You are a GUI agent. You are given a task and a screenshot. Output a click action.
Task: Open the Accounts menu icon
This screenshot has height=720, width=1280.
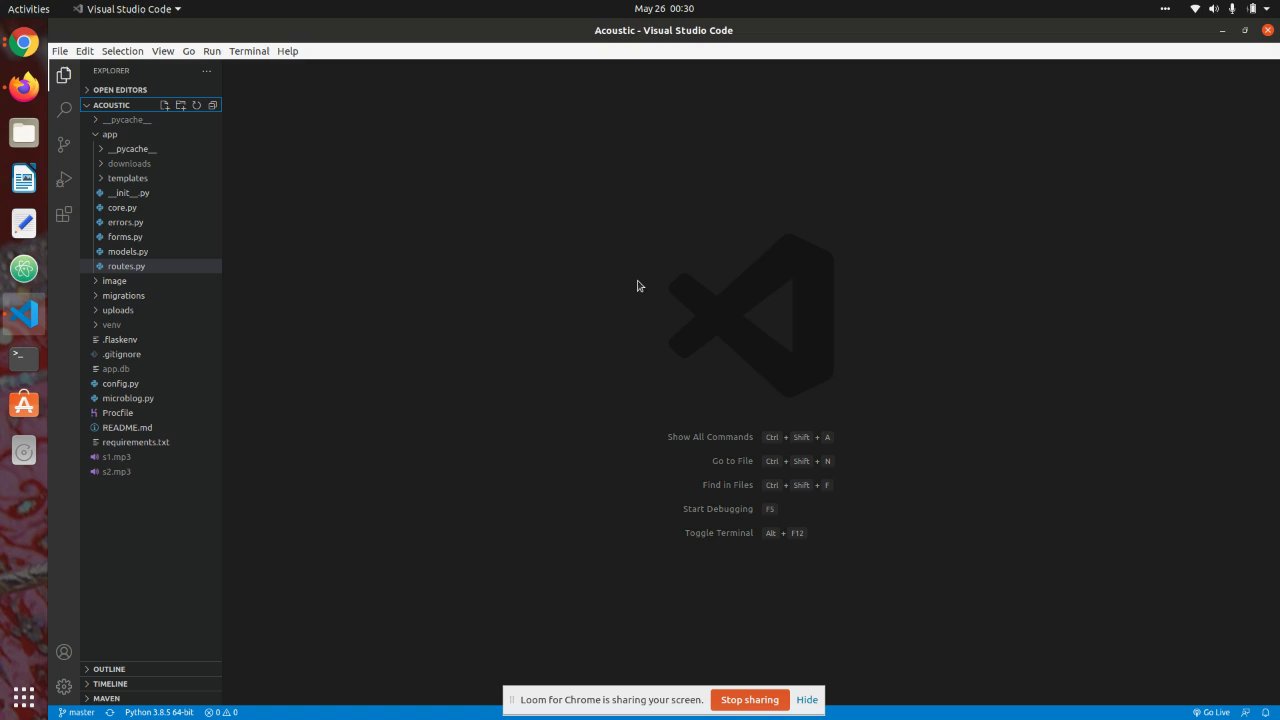click(64, 652)
